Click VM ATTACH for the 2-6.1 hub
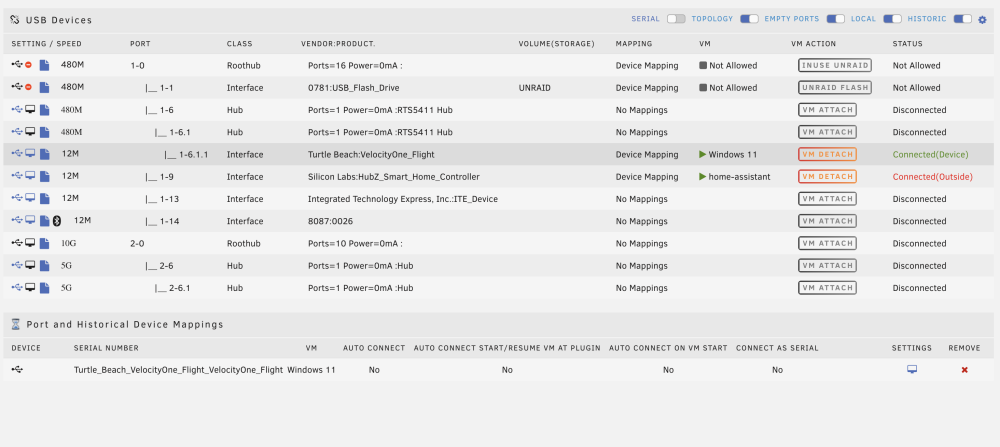The height and width of the screenshot is (447, 1000). coord(827,288)
